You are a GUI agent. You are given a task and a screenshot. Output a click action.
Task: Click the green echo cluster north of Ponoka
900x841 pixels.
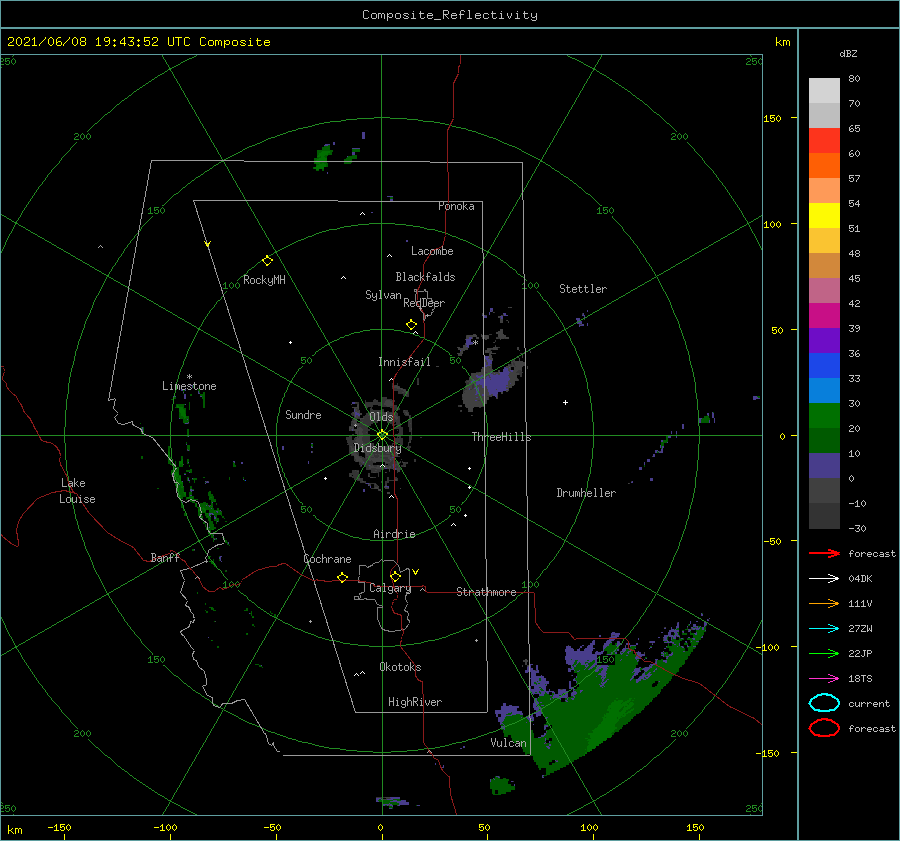coord(324,157)
